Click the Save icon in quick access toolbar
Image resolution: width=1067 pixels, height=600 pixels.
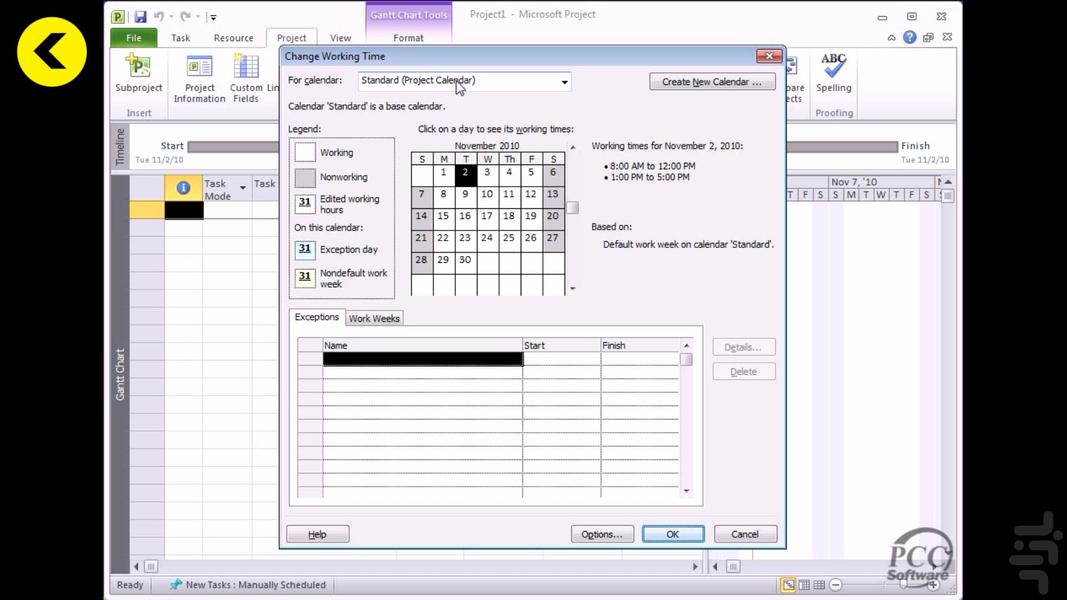coord(140,16)
